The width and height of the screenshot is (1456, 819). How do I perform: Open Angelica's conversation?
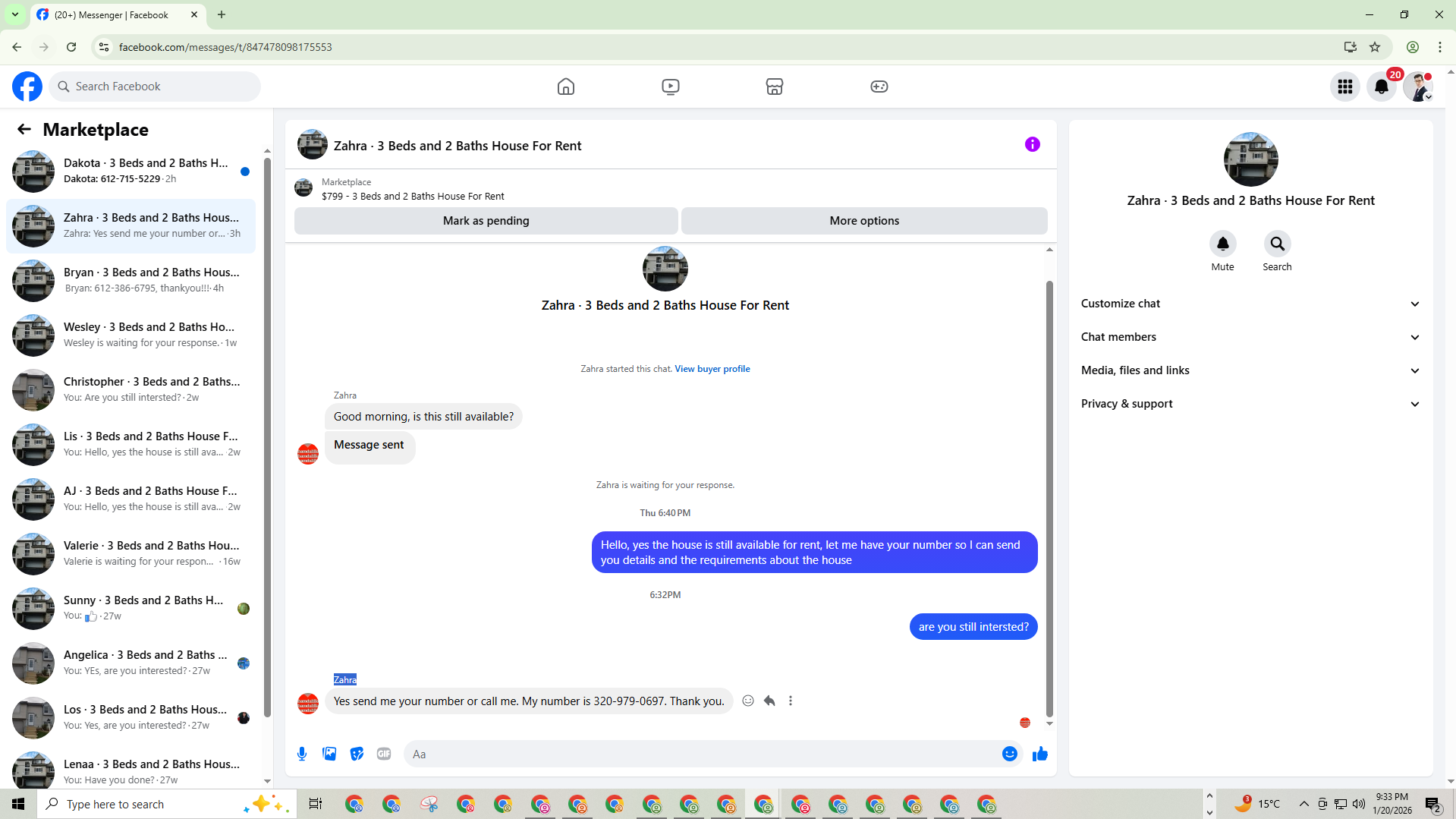click(x=131, y=663)
